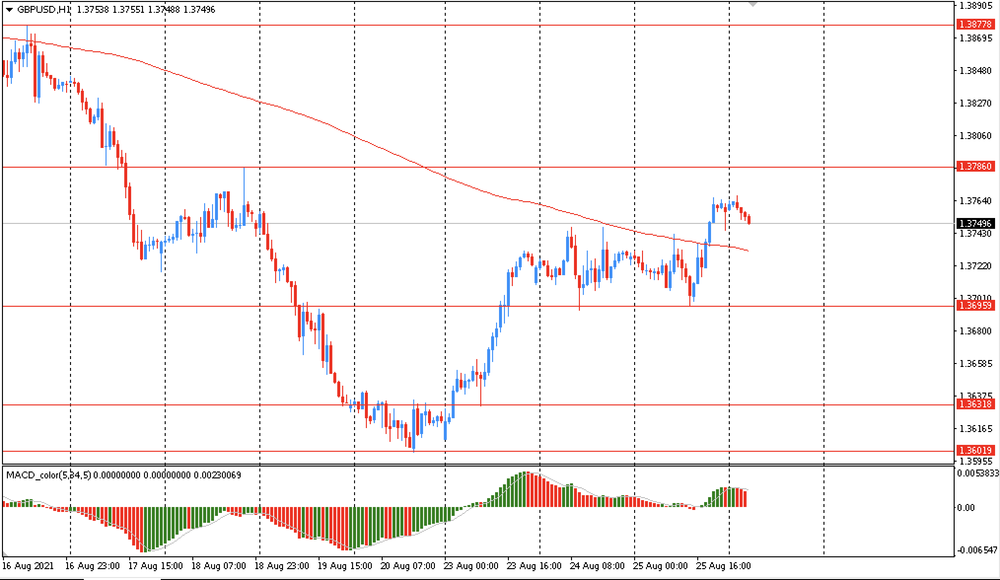Image resolution: width=1000 pixels, height=580 pixels.
Task: Click the 1.38480 price scale value
Action: coord(976,71)
